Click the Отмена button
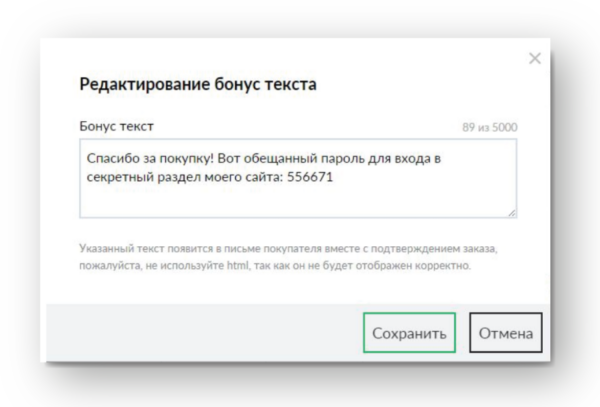600x407 pixels. pos(505,332)
